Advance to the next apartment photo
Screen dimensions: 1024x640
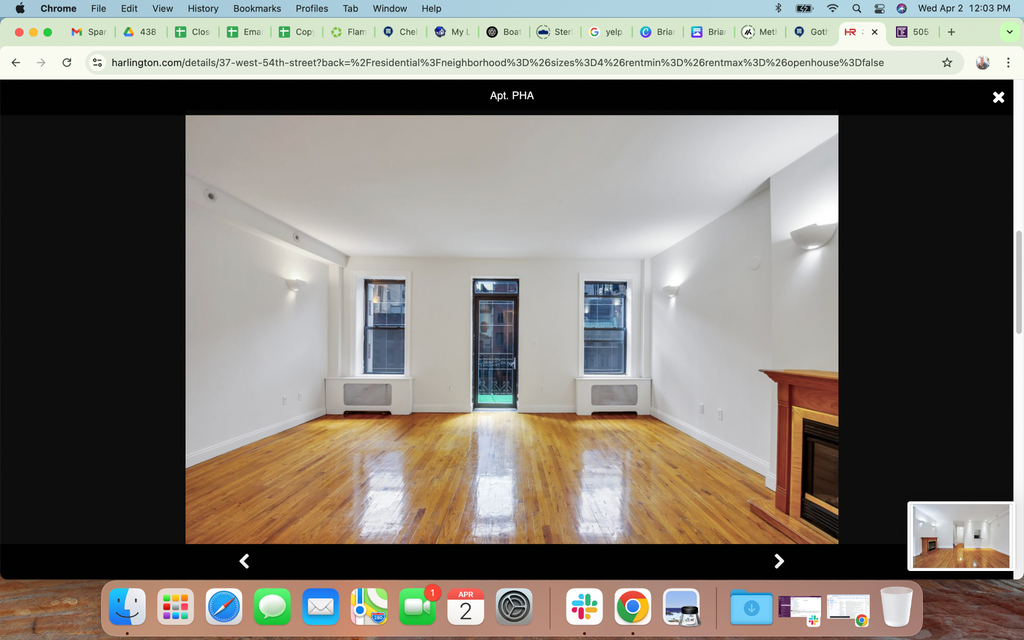778,561
